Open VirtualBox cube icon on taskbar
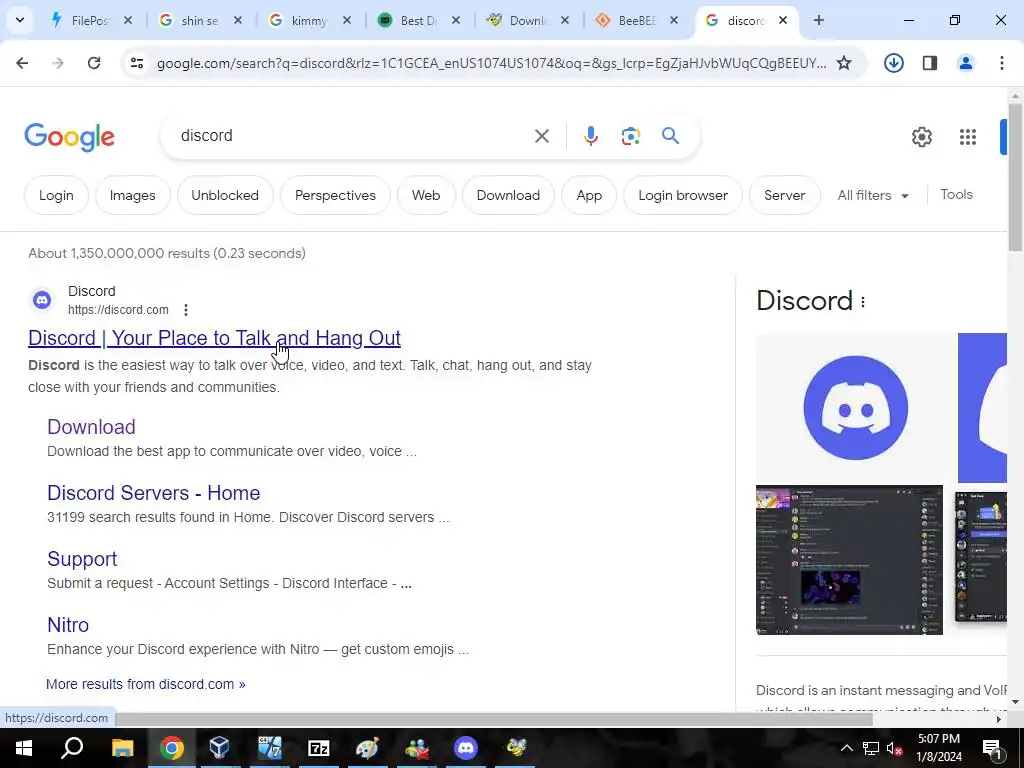The image size is (1024, 768). 219,748
